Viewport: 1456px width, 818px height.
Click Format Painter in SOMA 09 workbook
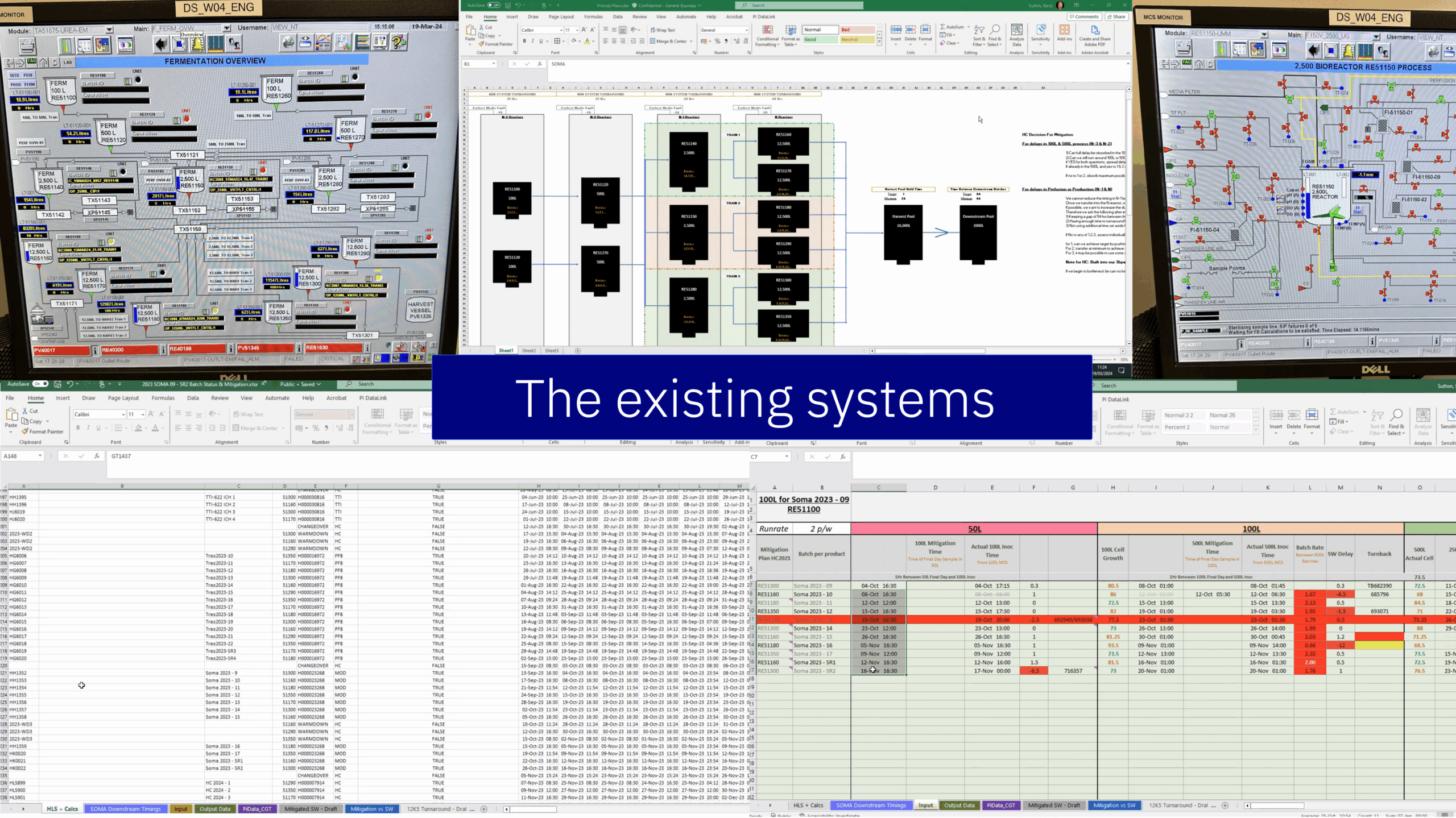click(x=43, y=431)
